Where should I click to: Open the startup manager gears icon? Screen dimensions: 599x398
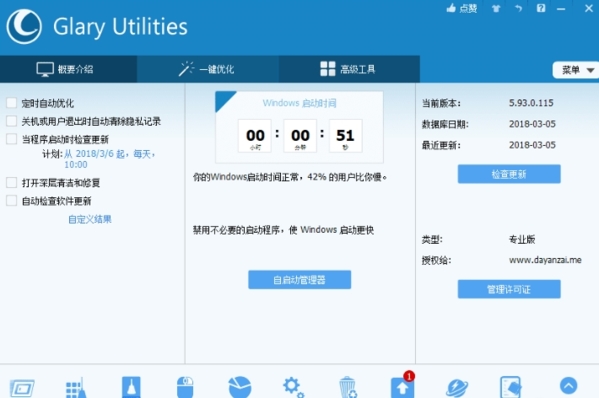point(293,387)
